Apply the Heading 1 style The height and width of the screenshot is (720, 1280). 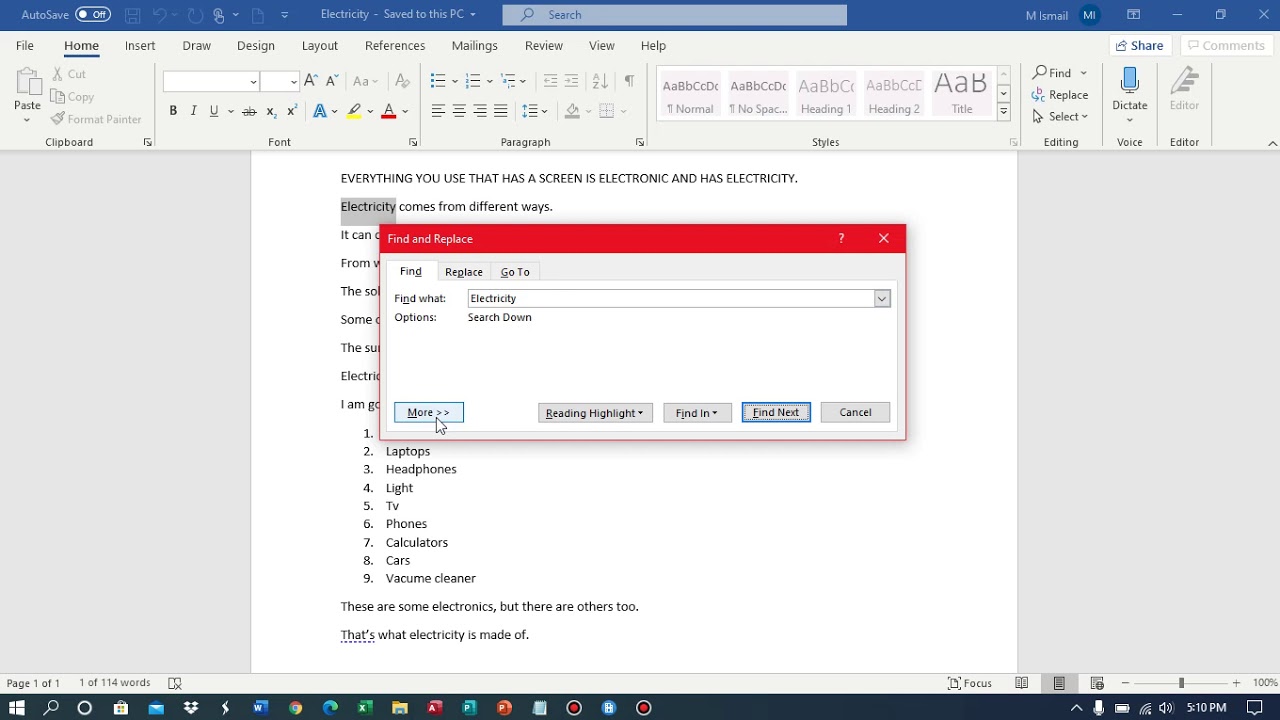[826, 94]
